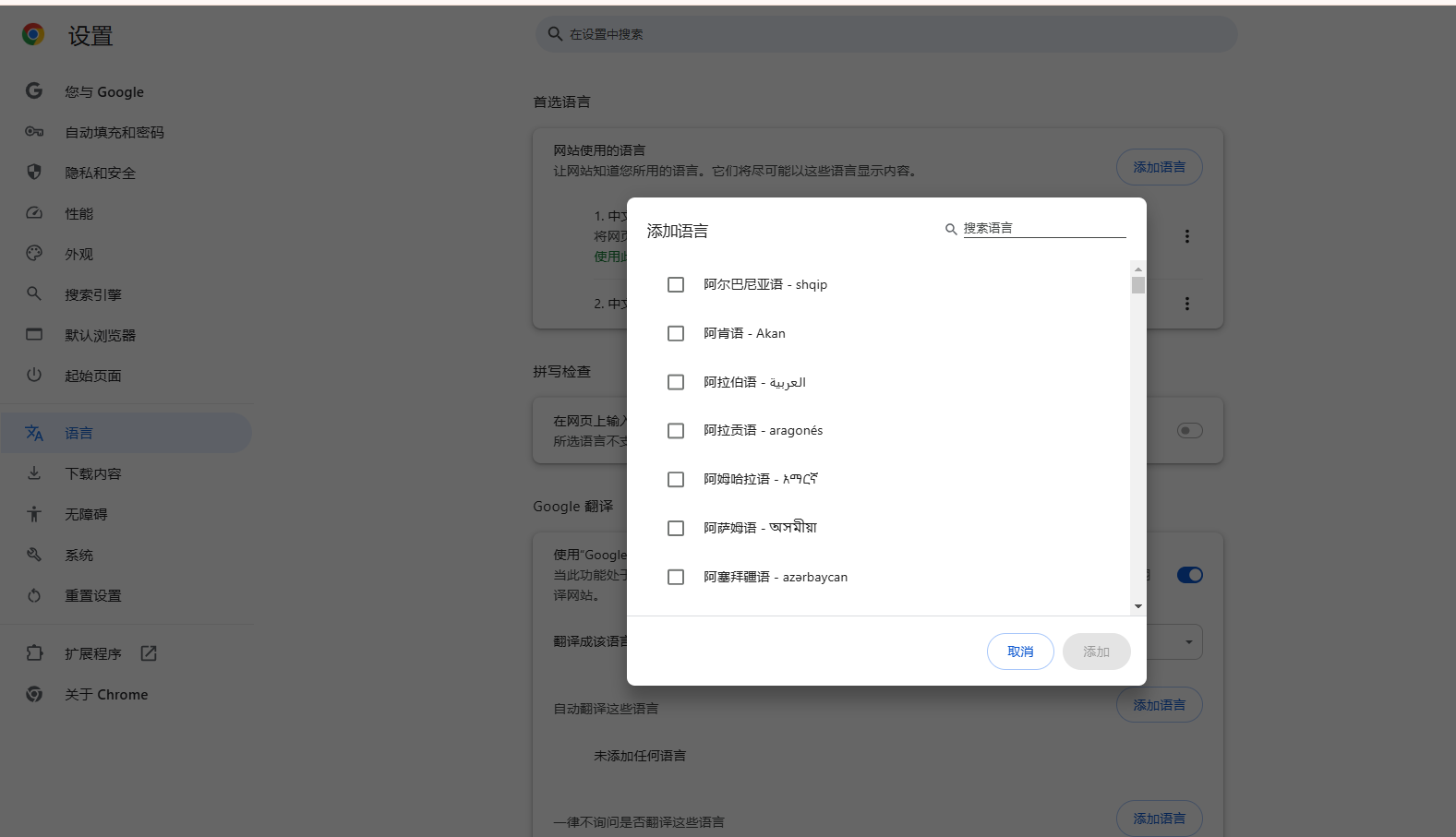Check the 阿尔巴尼亚语 - shqip checkbox
1456x837 pixels.
pyautogui.click(x=676, y=284)
